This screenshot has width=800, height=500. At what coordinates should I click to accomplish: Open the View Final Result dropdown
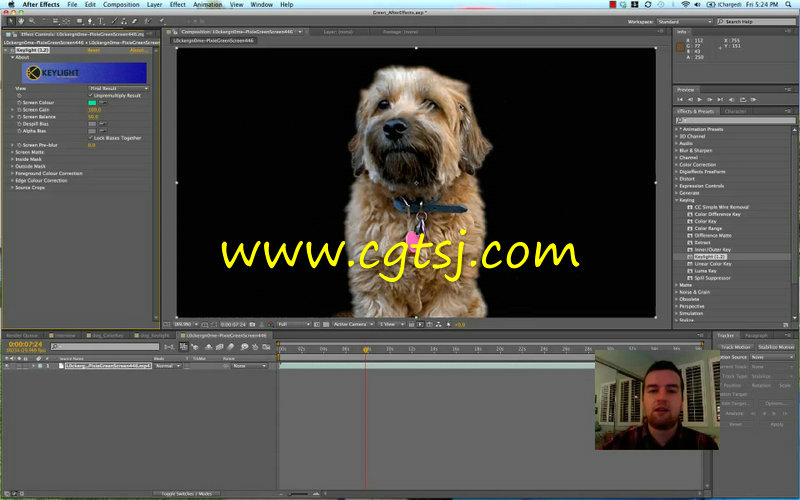tap(118, 88)
